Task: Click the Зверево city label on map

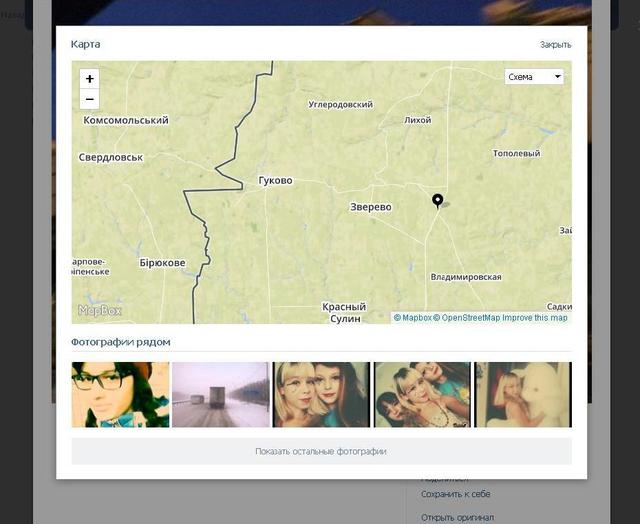Action: 371,207
